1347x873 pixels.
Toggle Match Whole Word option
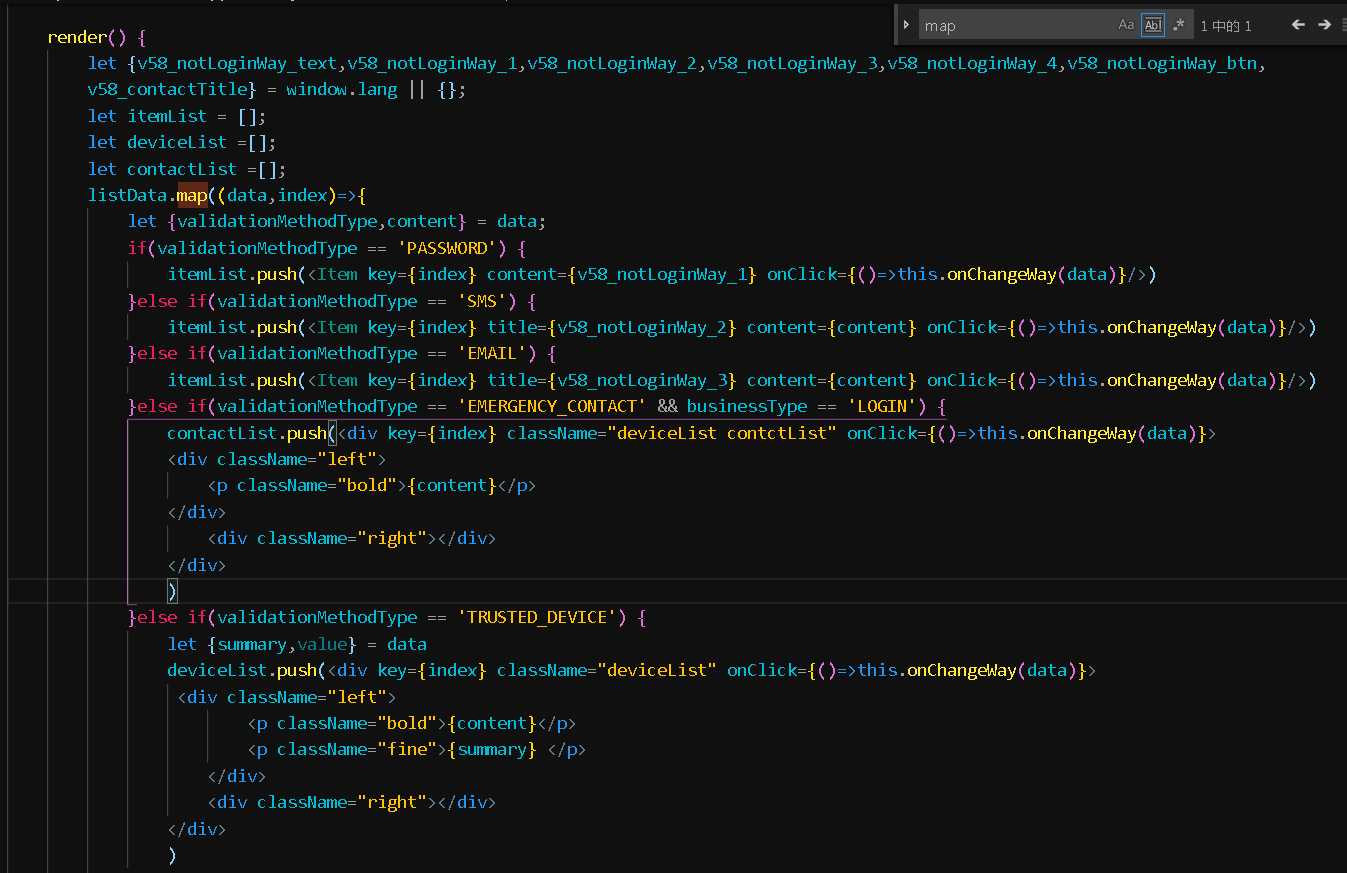tap(1153, 25)
